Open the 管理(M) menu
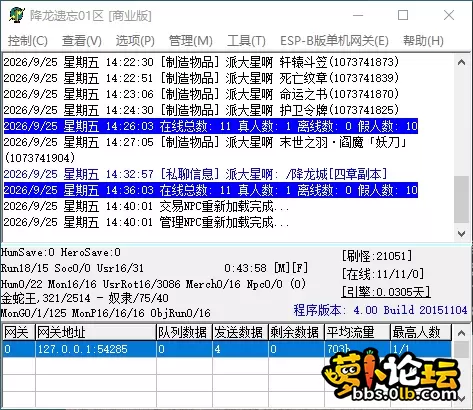Image resolution: width=473 pixels, height=410 pixels. coord(191,41)
